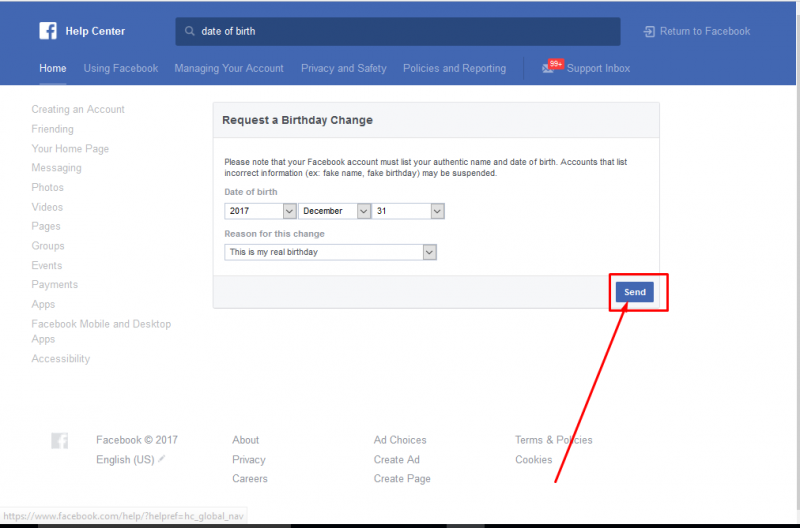Click the gray Facebook logo in the footer
Screen dimensions: 800x528
coord(60,440)
